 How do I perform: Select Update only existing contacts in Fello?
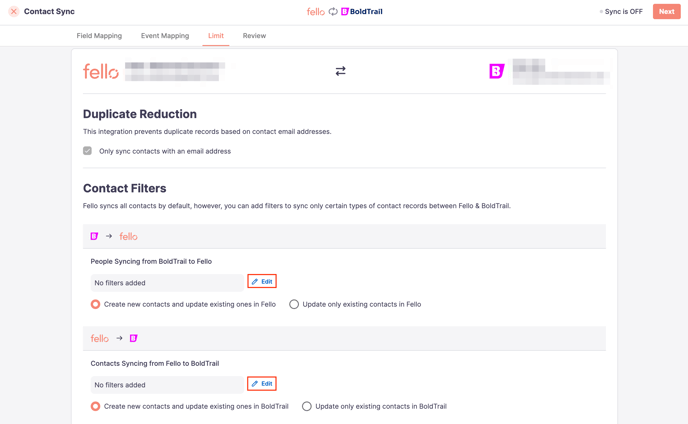pyautogui.click(x=294, y=304)
